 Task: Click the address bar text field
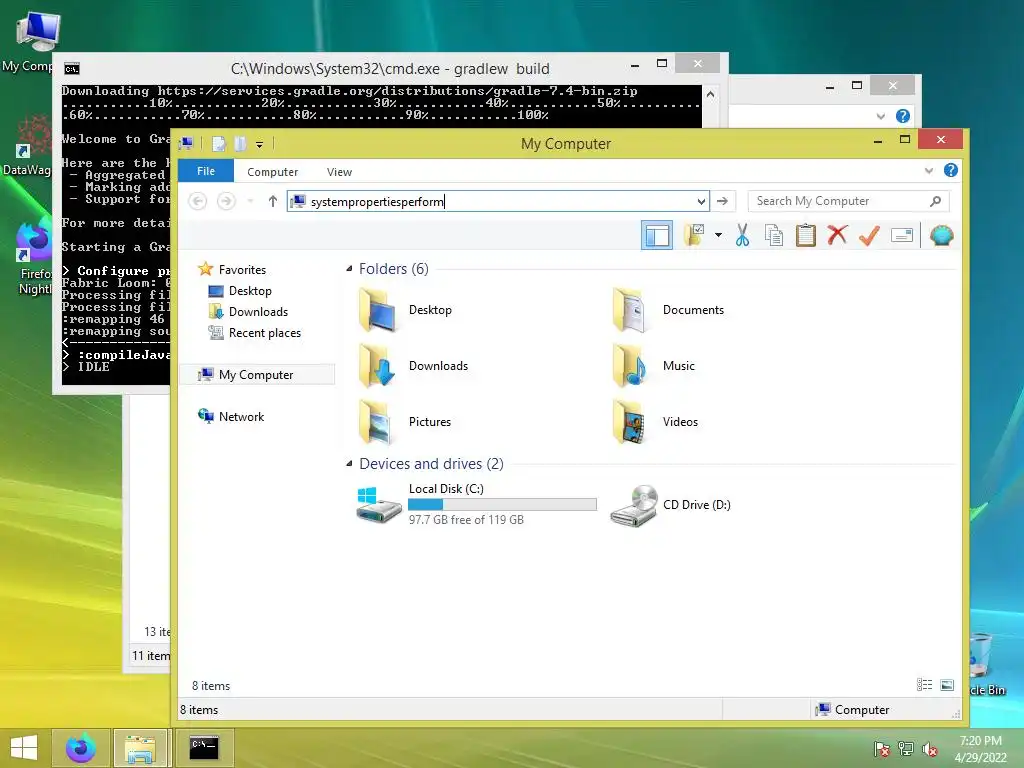500,201
